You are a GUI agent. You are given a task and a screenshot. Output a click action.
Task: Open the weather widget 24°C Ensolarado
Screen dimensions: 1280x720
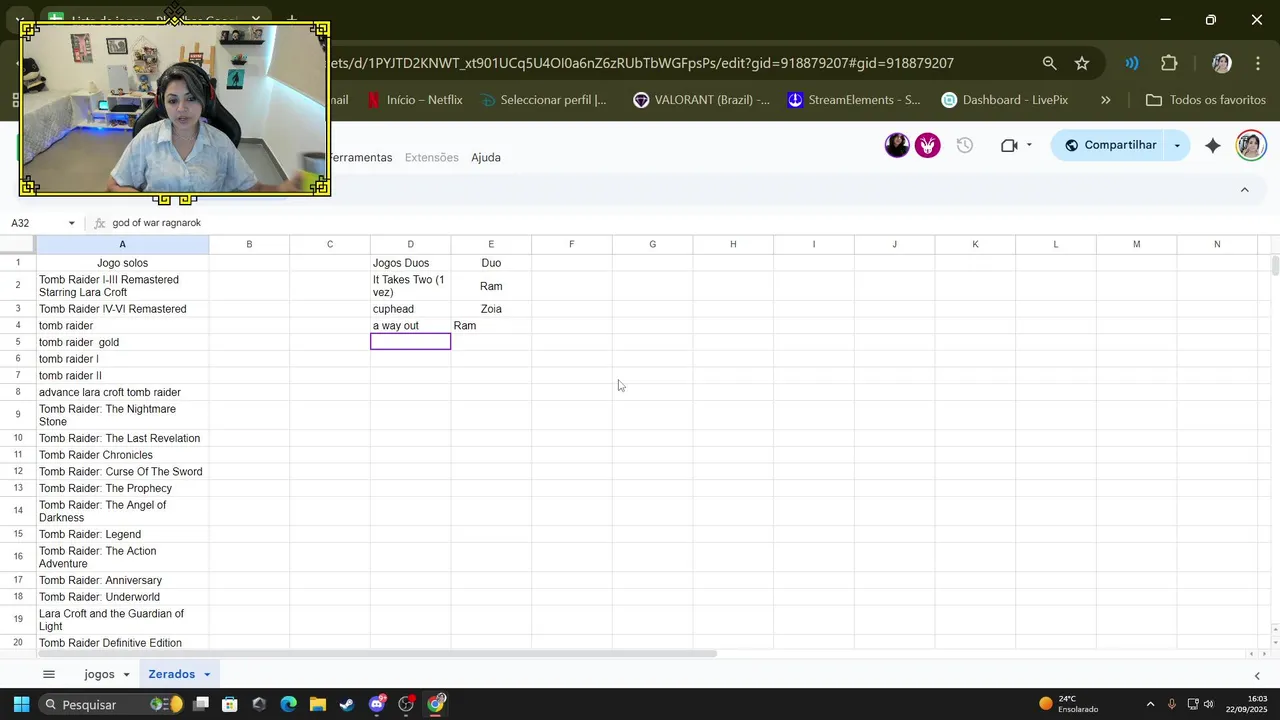click(1069, 704)
